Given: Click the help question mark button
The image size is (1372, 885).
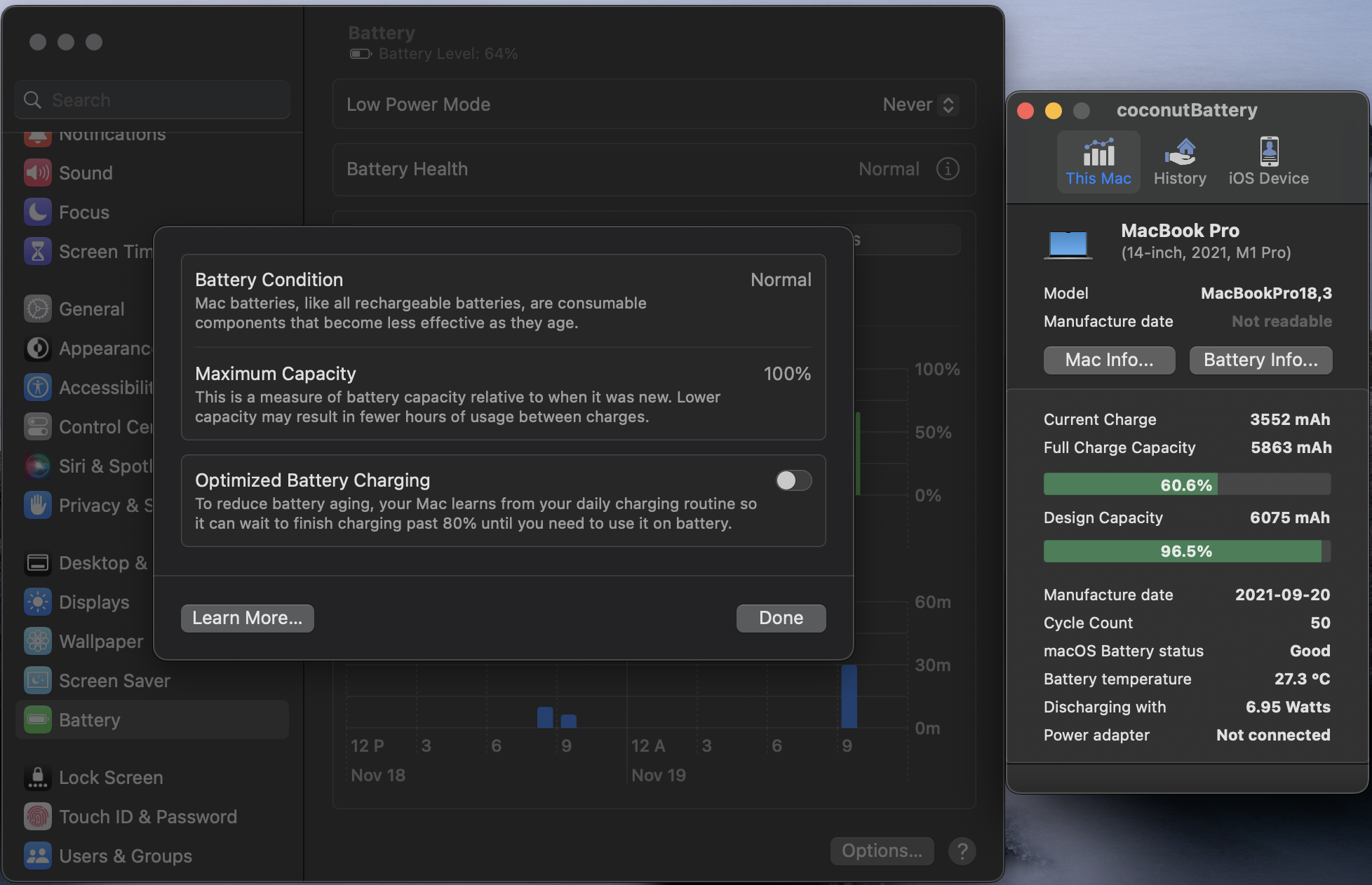Looking at the screenshot, I should [962, 851].
